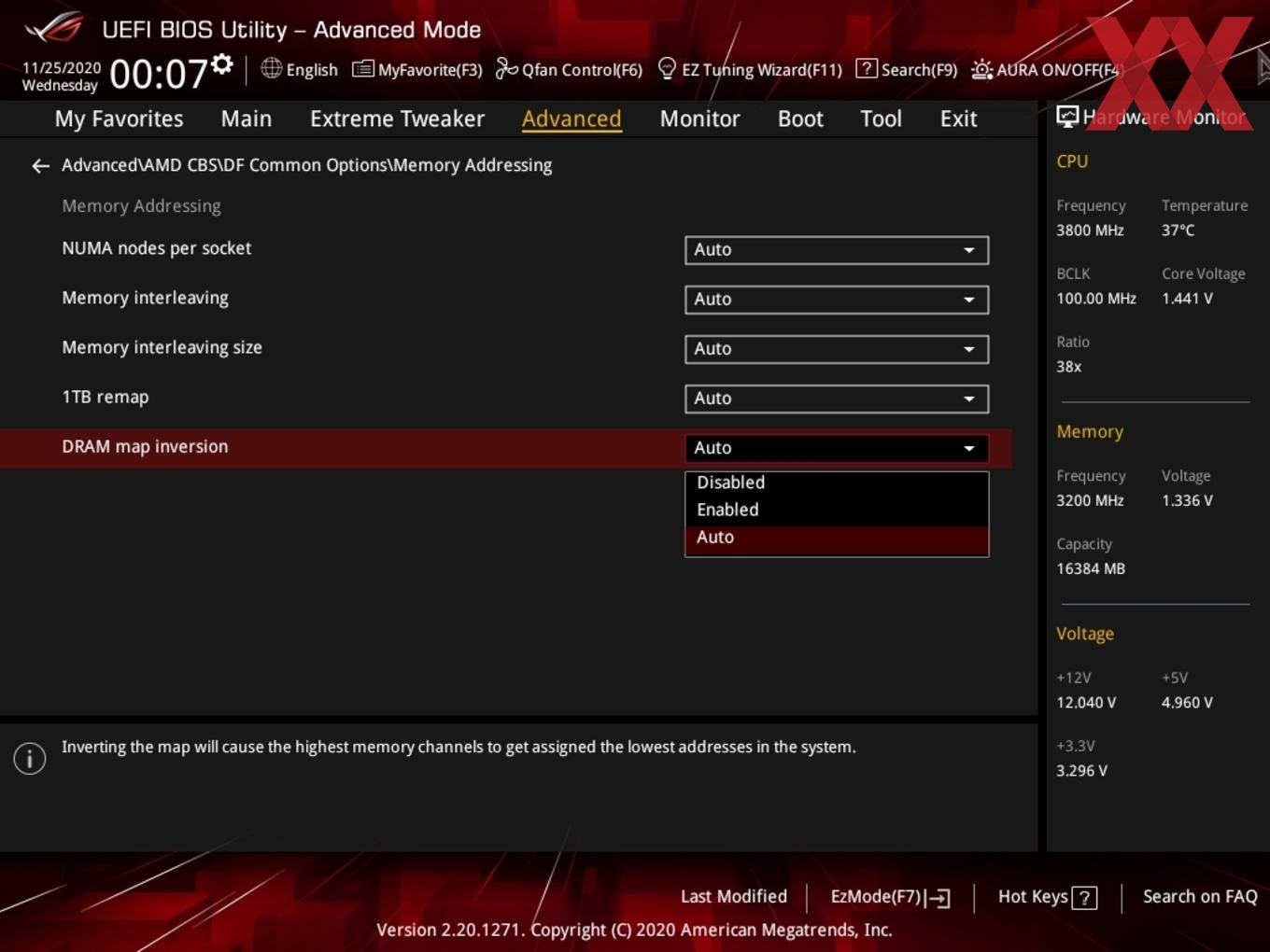
Task: Click the +5V reading 4.960 V
Action: [x=1187, y=703]
